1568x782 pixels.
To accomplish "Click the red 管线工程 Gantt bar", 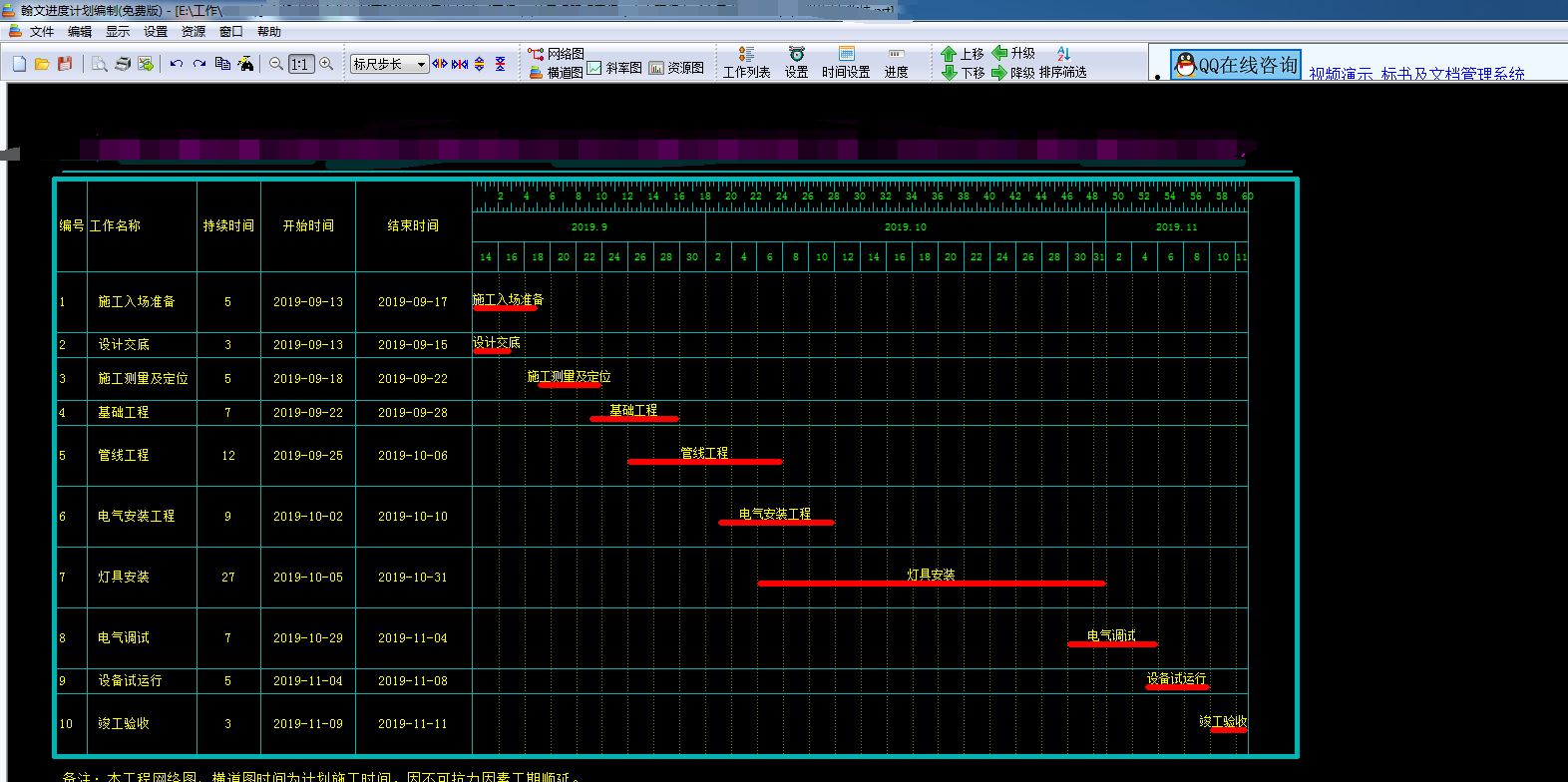I will (704, 462).
